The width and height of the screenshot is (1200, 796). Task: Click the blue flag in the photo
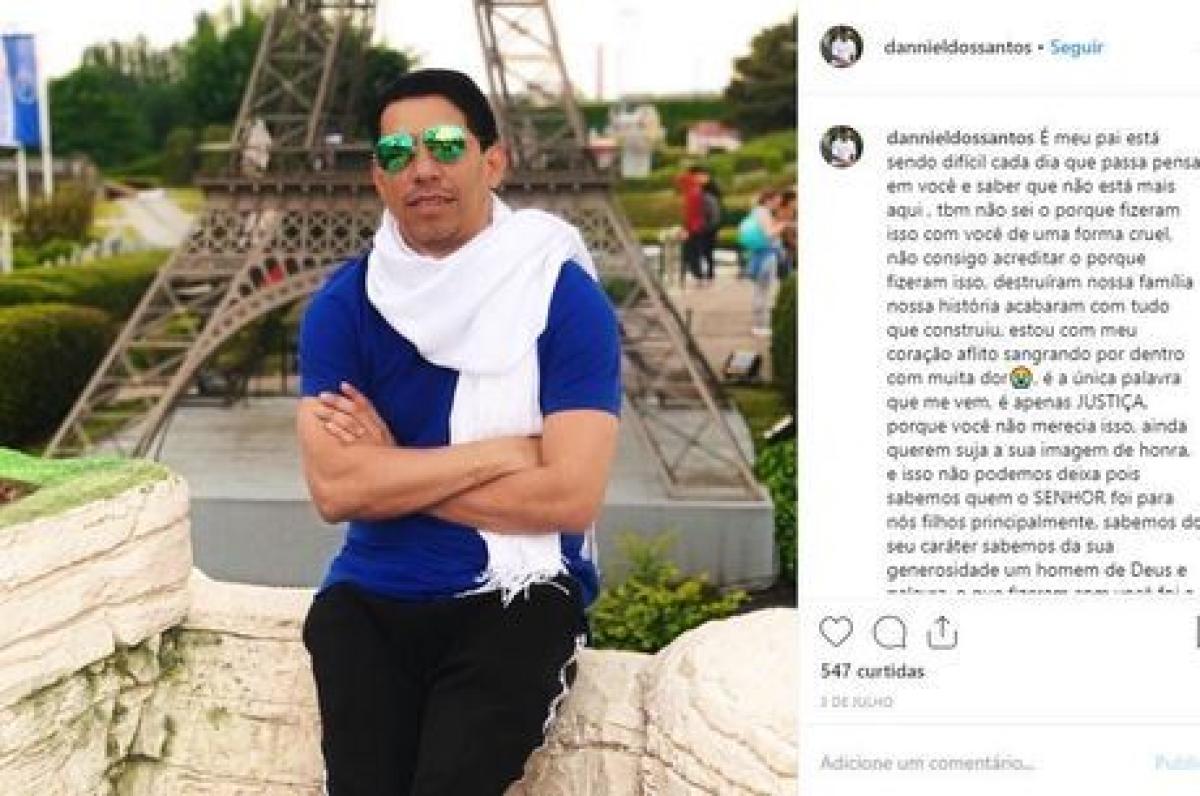tap(22, 88)
